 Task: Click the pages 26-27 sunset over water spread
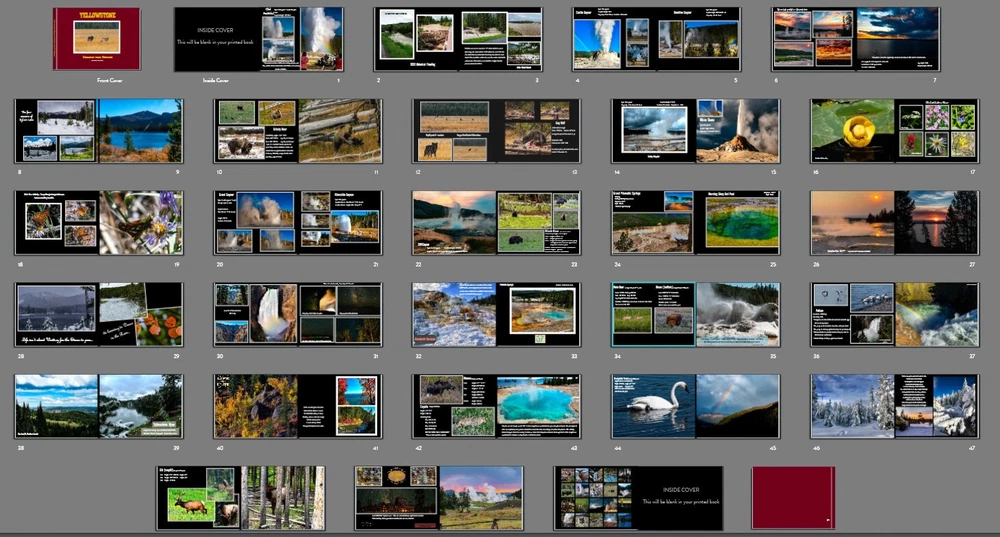[x=894, y=222]
